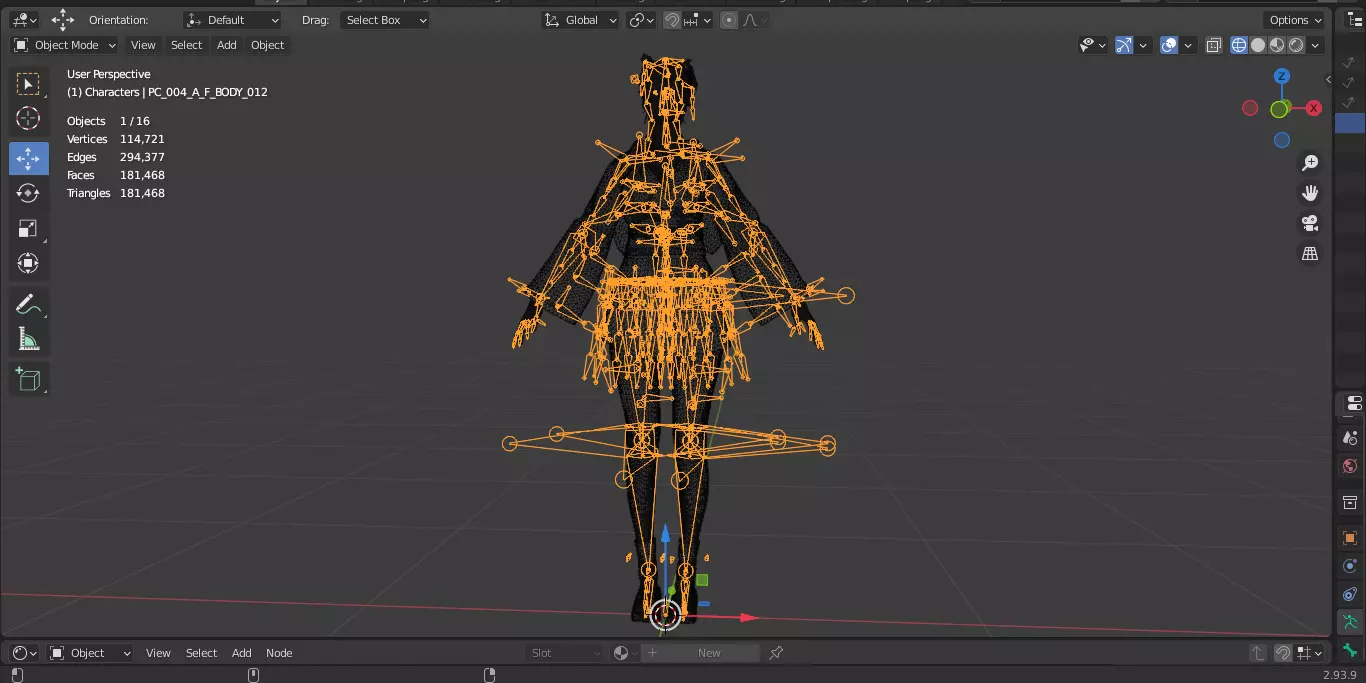Click the blue Z axis gizmo ball

1282,76
